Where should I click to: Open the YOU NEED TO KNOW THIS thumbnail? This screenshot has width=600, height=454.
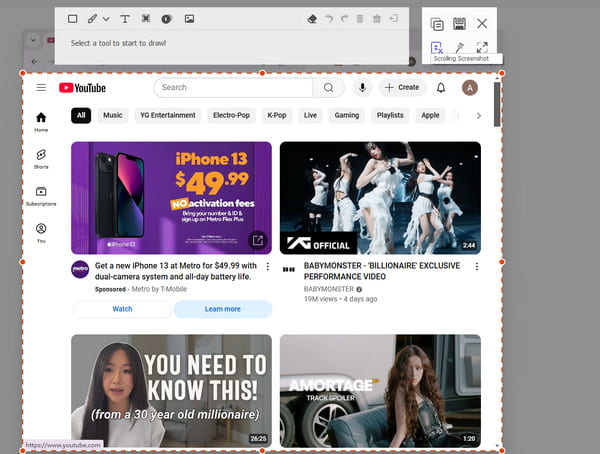click(171, 391)
